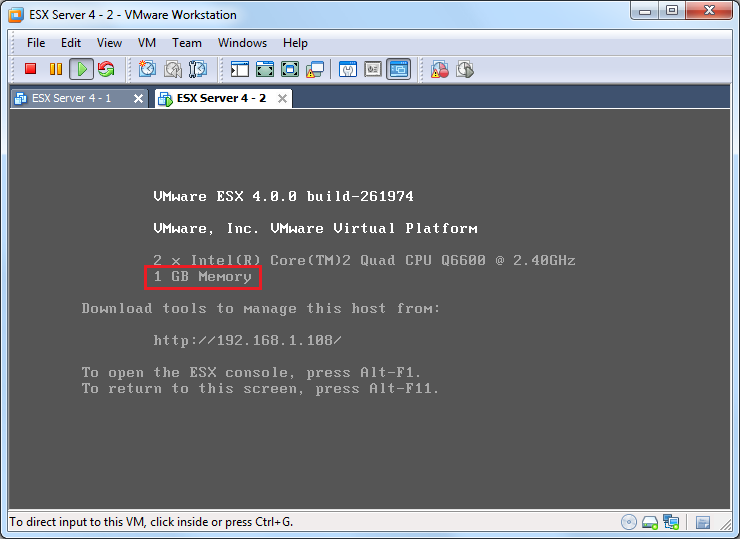Select the highlighted console view icon
The width and height of the screenshot is (740, 539).
point(399,69)
